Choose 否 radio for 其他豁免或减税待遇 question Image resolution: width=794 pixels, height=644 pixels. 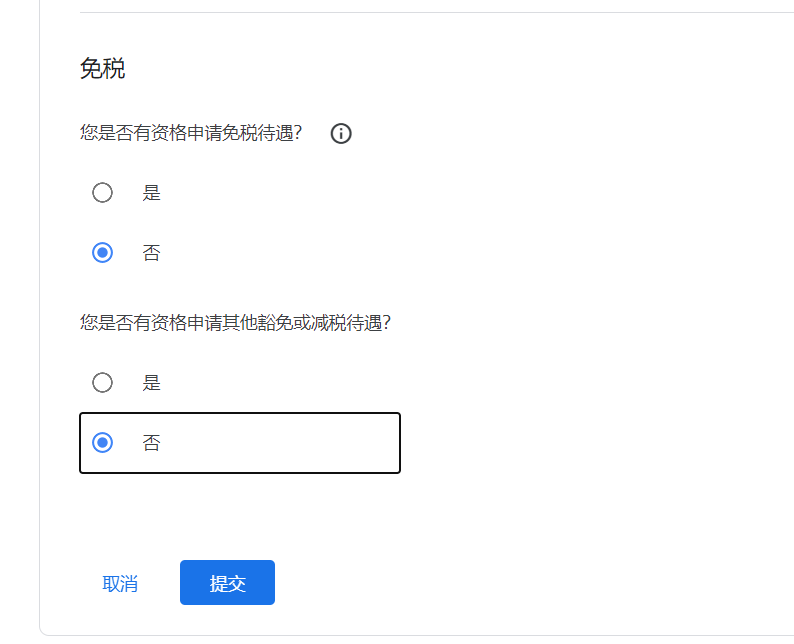click(102, 442)
